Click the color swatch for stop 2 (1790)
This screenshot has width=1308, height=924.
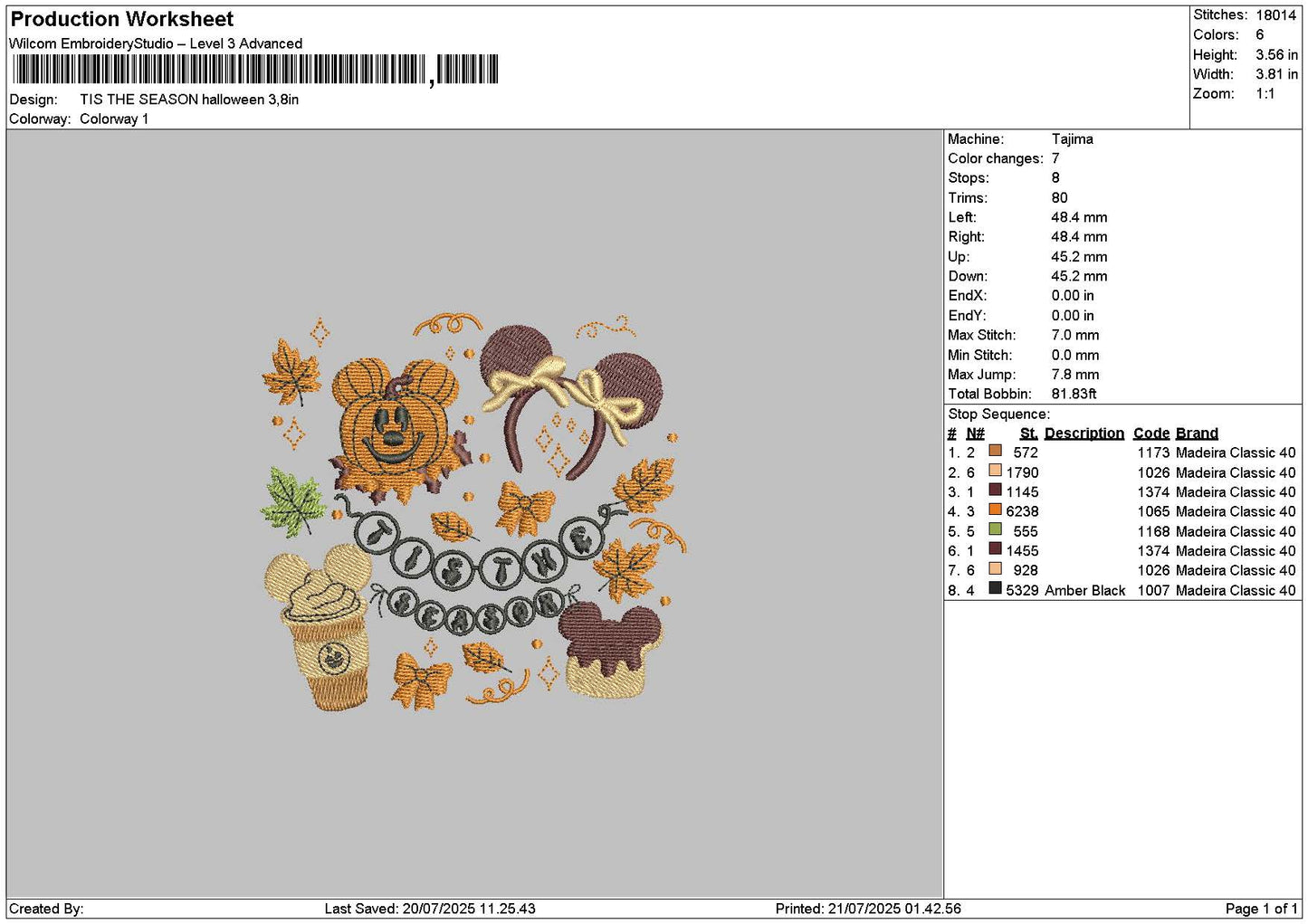tap(996, 471)
